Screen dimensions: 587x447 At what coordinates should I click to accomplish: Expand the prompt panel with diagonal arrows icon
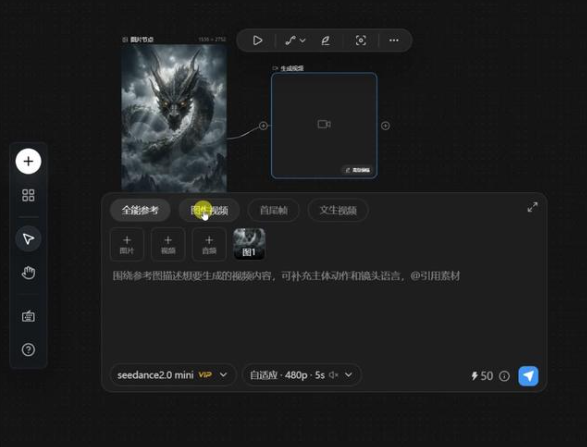point(532,207)
